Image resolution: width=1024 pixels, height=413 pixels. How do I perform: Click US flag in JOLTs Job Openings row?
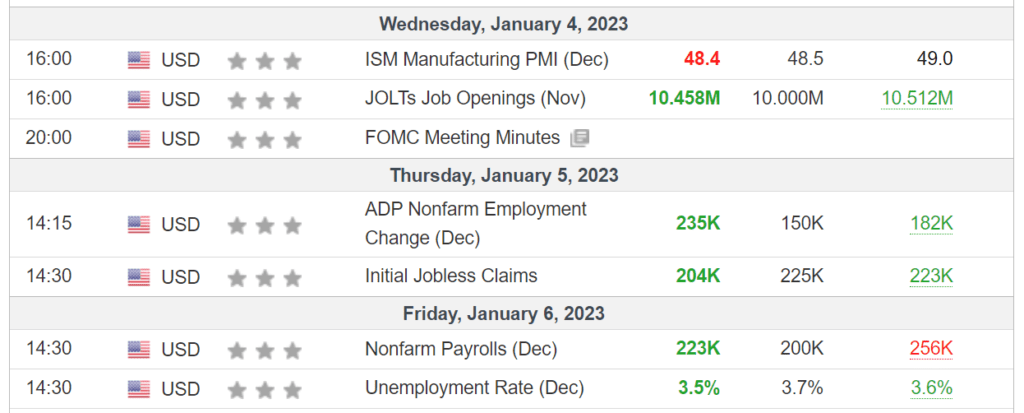[138, 99]
